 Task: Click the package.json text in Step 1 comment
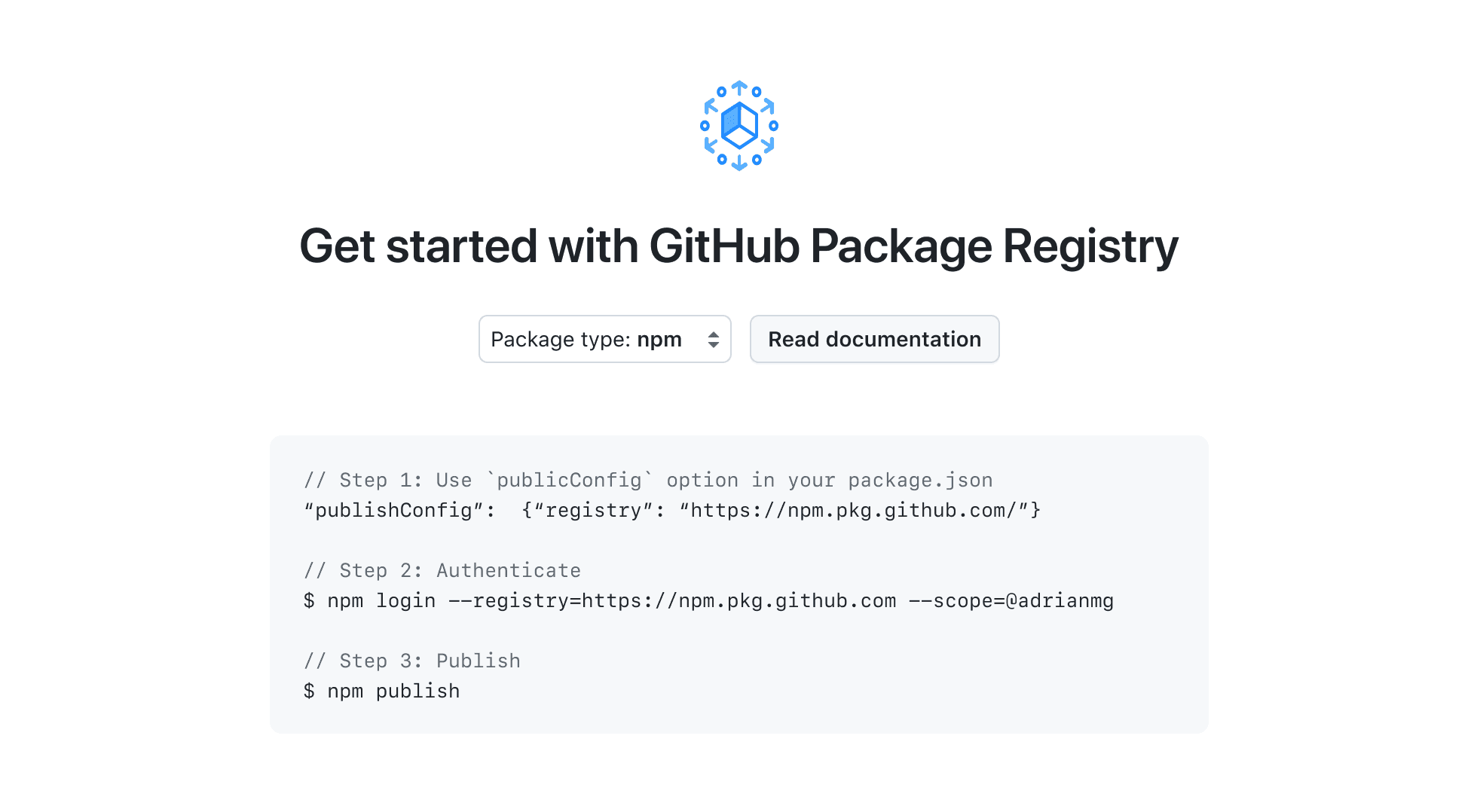(920, 480)
